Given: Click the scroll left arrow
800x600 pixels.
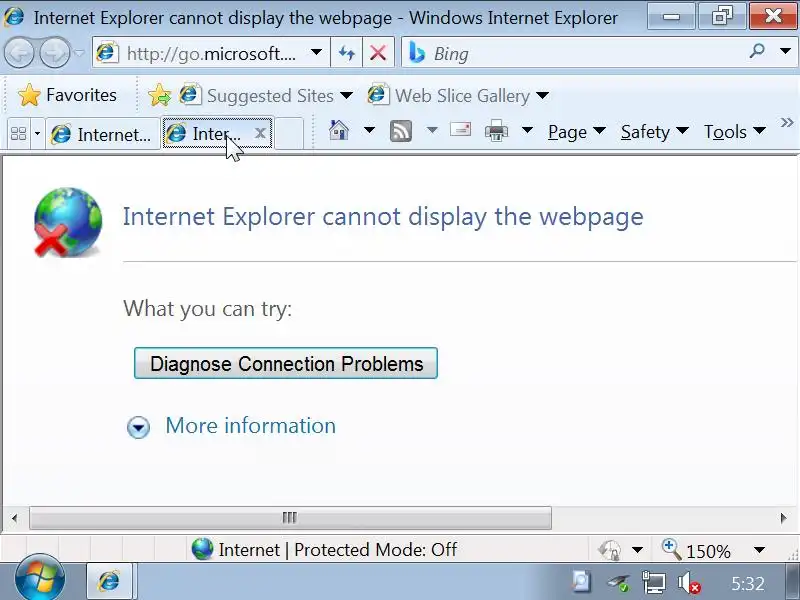Looking at the screenshot, I should click(x=14, y=518).
